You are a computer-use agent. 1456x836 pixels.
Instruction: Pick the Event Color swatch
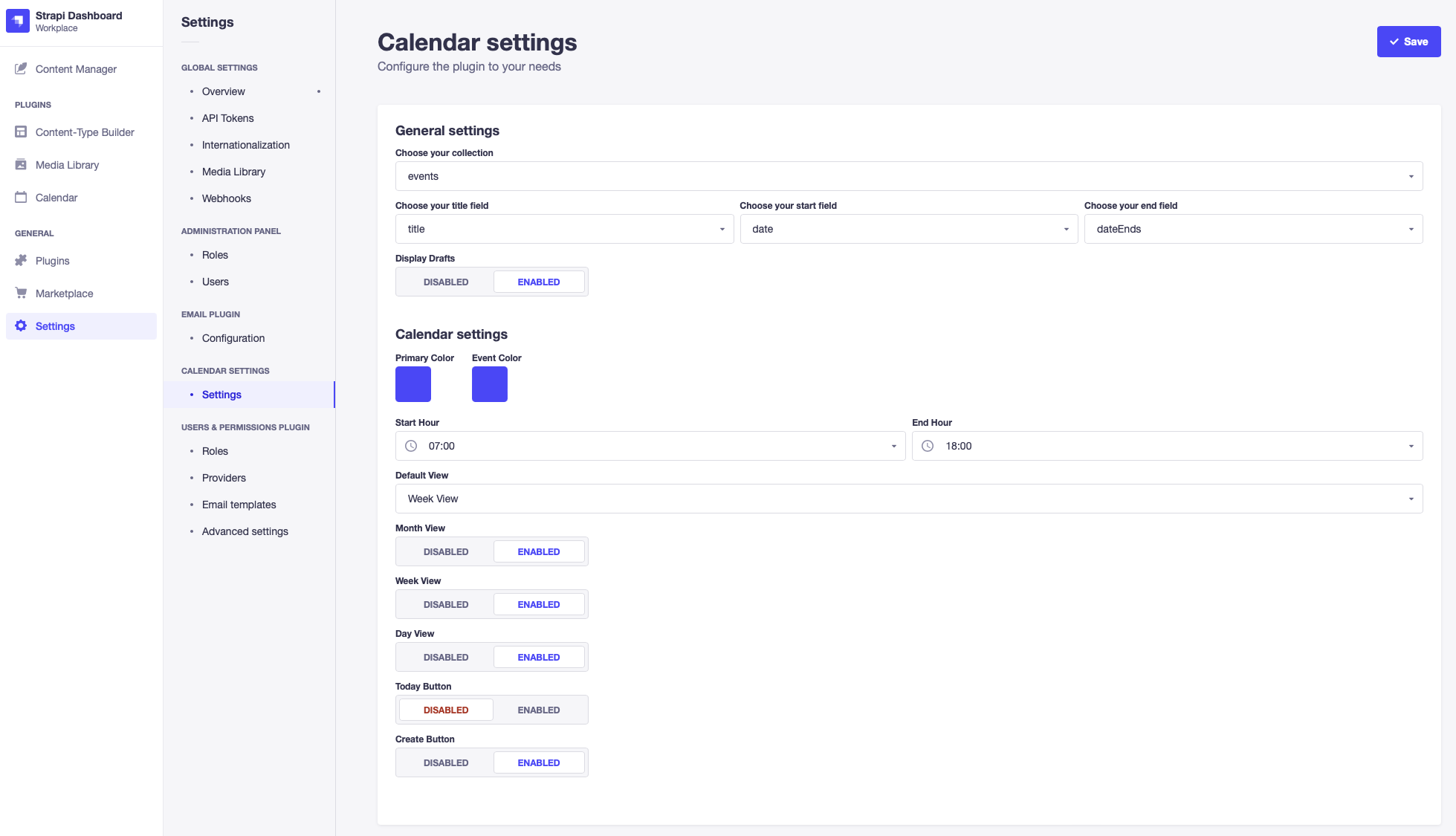(489, 384)
